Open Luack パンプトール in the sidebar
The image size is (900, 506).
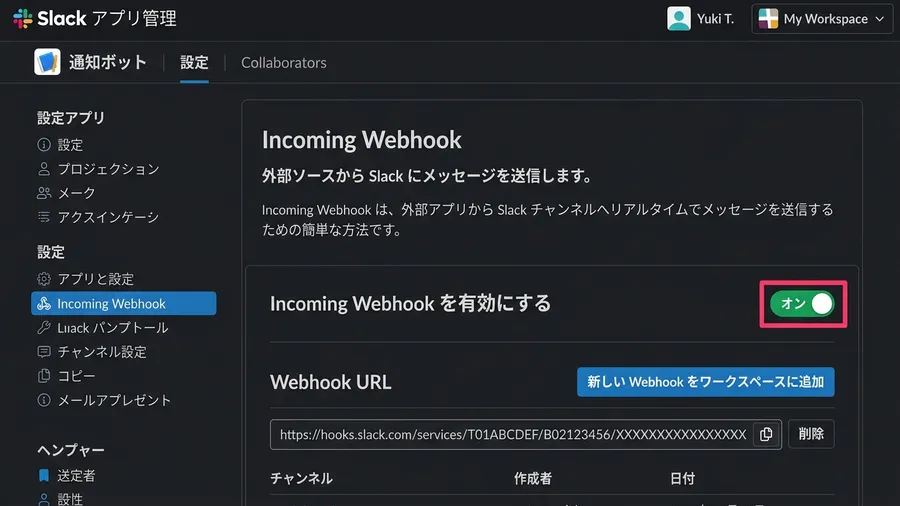tap(112, 328)
